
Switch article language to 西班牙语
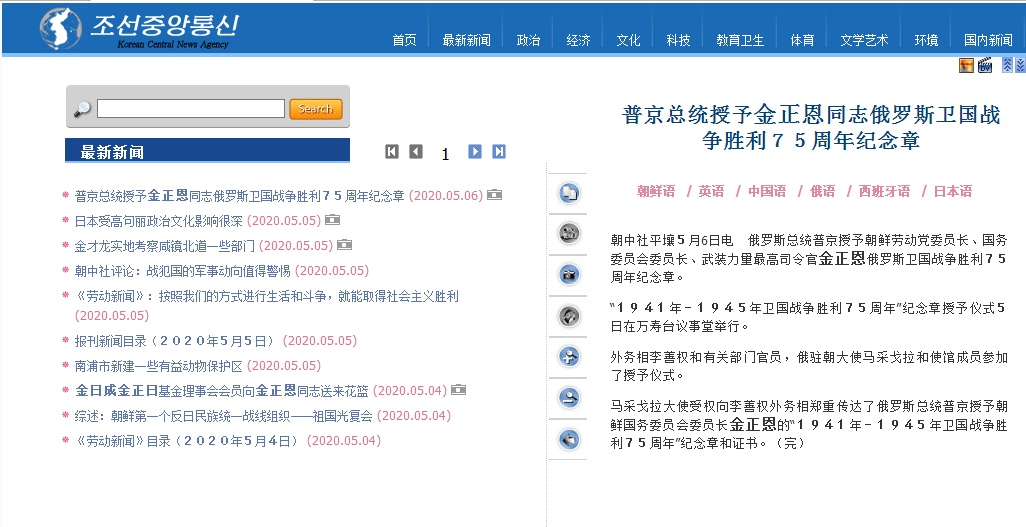point(884,191)
